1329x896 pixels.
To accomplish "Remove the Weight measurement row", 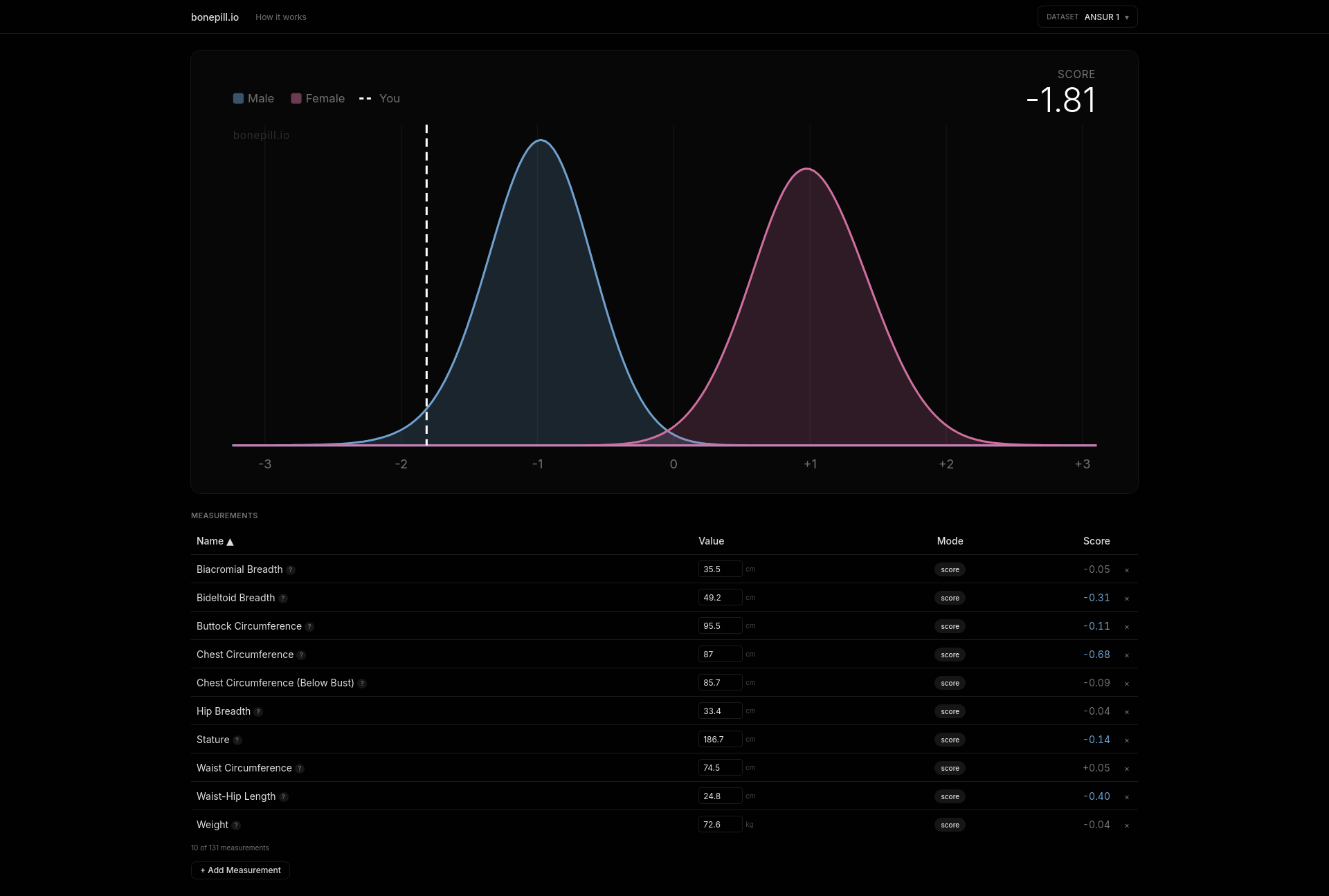I will point(1127,825).
